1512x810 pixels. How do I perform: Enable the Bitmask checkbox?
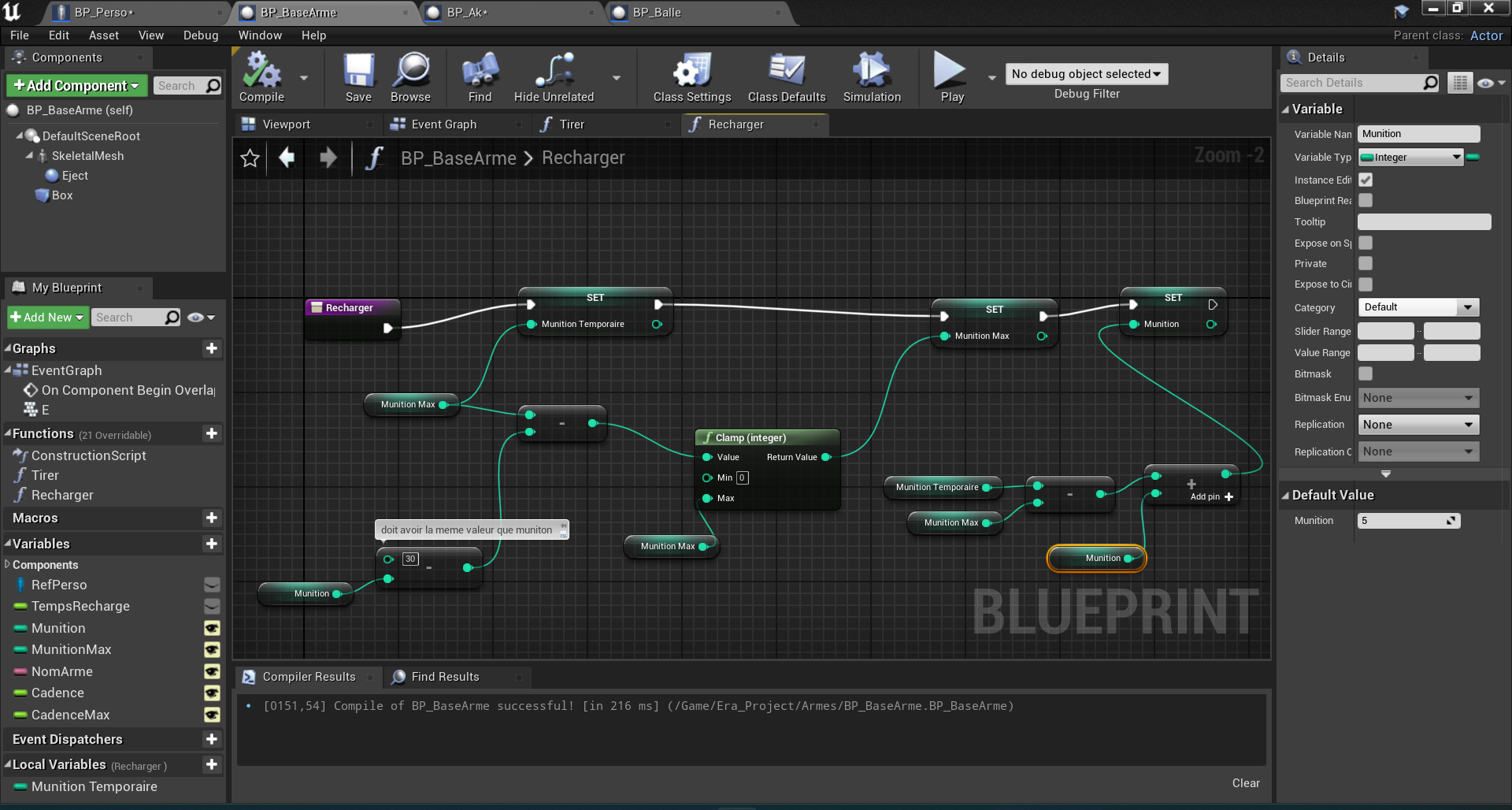click(1366, 373)
